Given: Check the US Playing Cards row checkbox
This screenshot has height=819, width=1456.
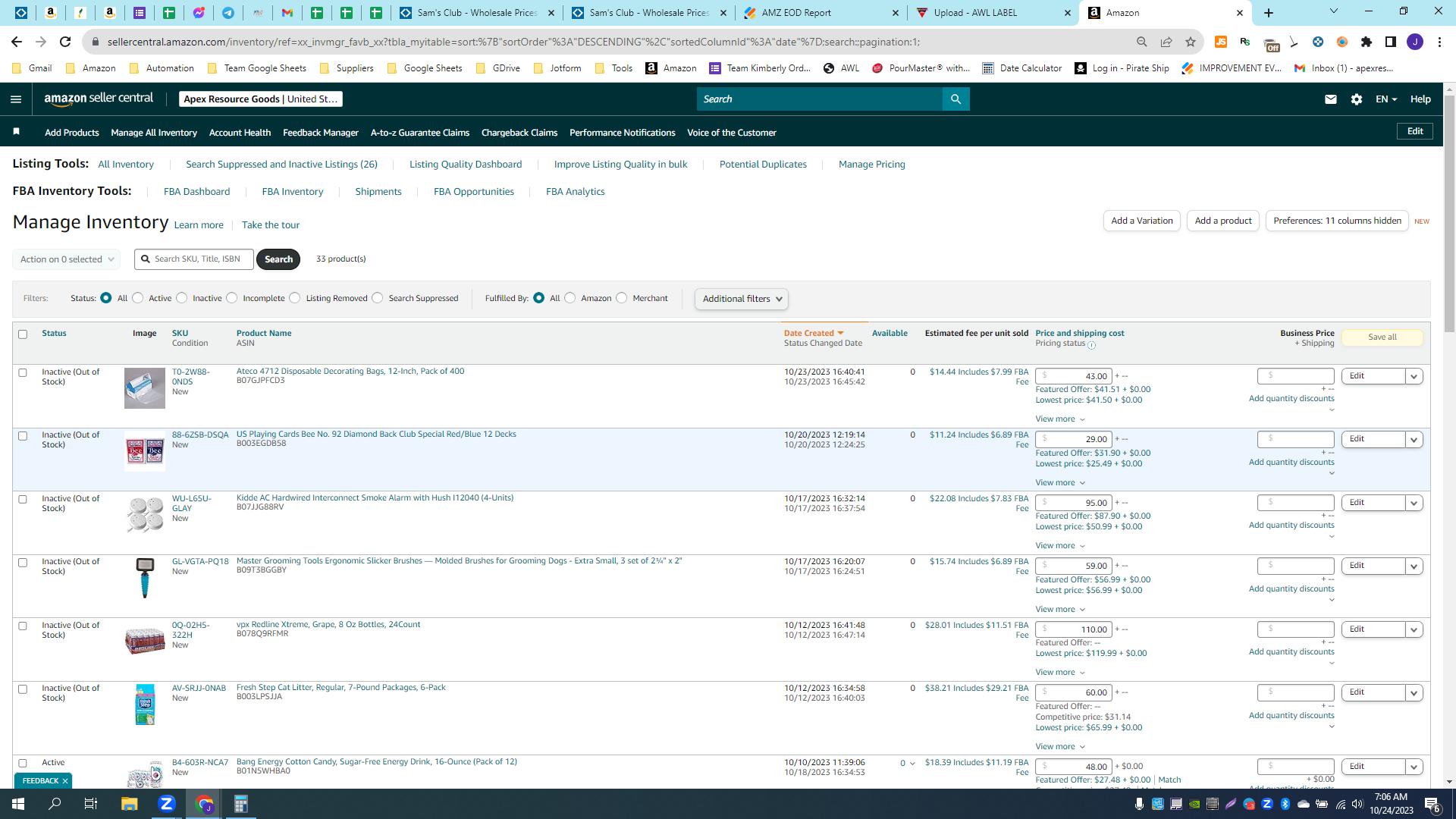Looking at the screenshot, I should point(23,436).
